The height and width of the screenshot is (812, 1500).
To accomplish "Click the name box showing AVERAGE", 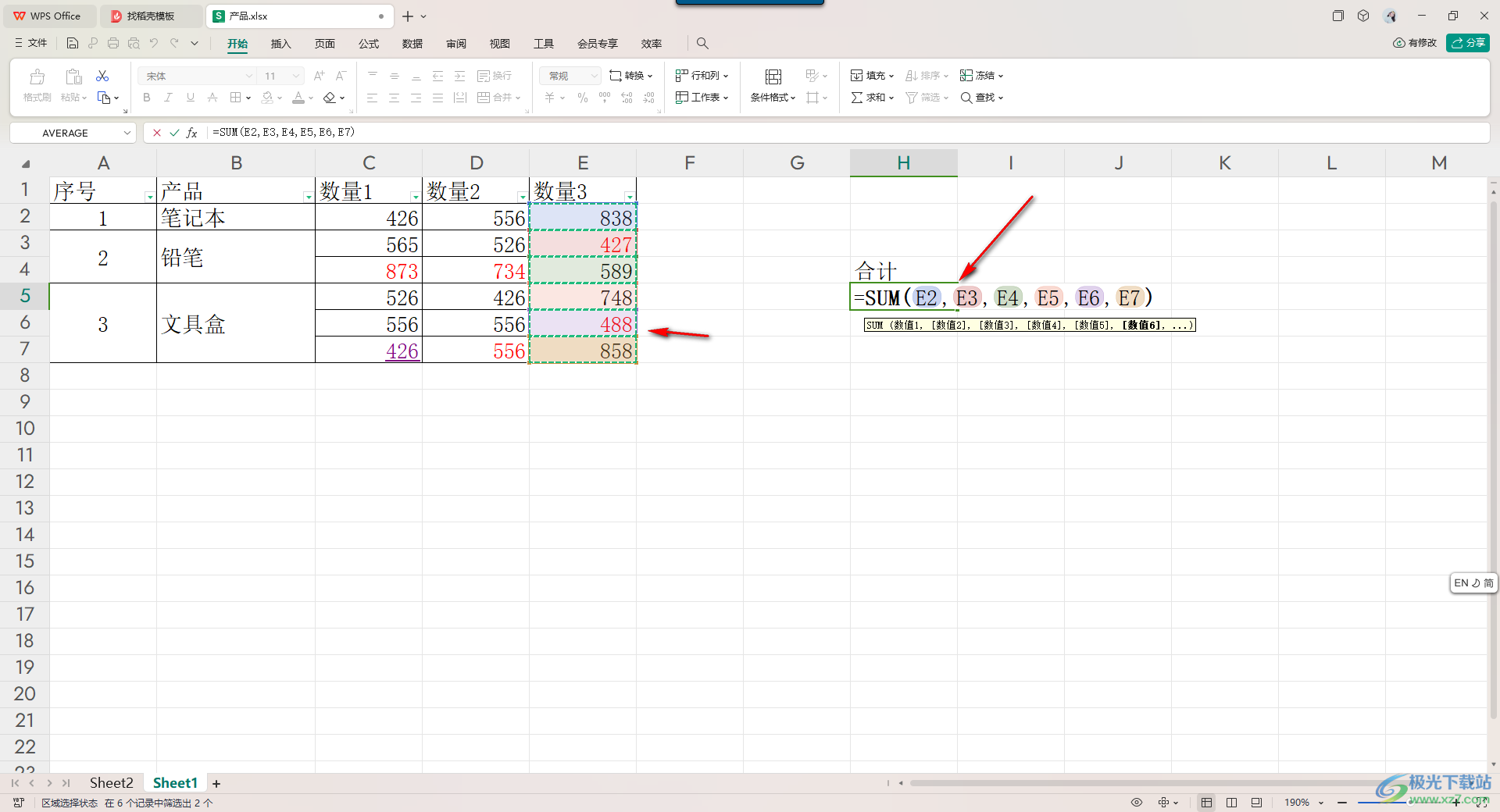I will pos(73,133).
